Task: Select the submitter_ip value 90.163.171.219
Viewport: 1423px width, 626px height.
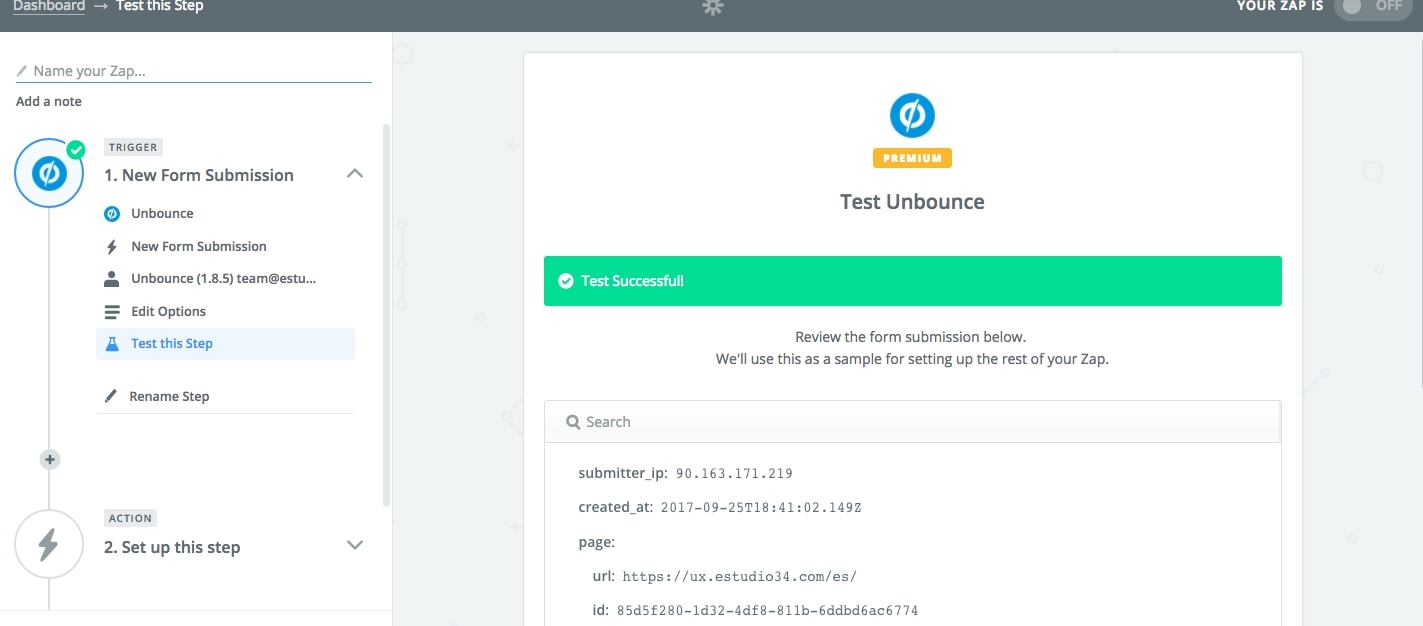Action: [x=734, y=474]
